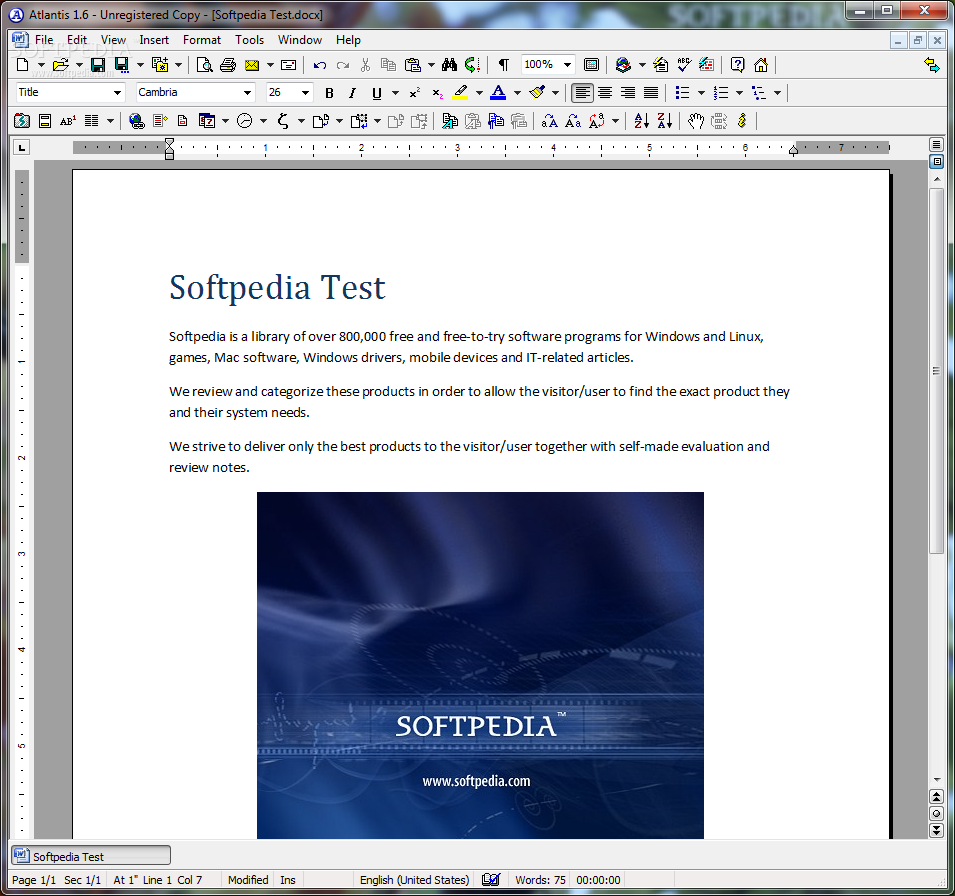Toggle bulleted list
Image resolution: width=955 pixels, height=896 pixels.
coord(683,93)
